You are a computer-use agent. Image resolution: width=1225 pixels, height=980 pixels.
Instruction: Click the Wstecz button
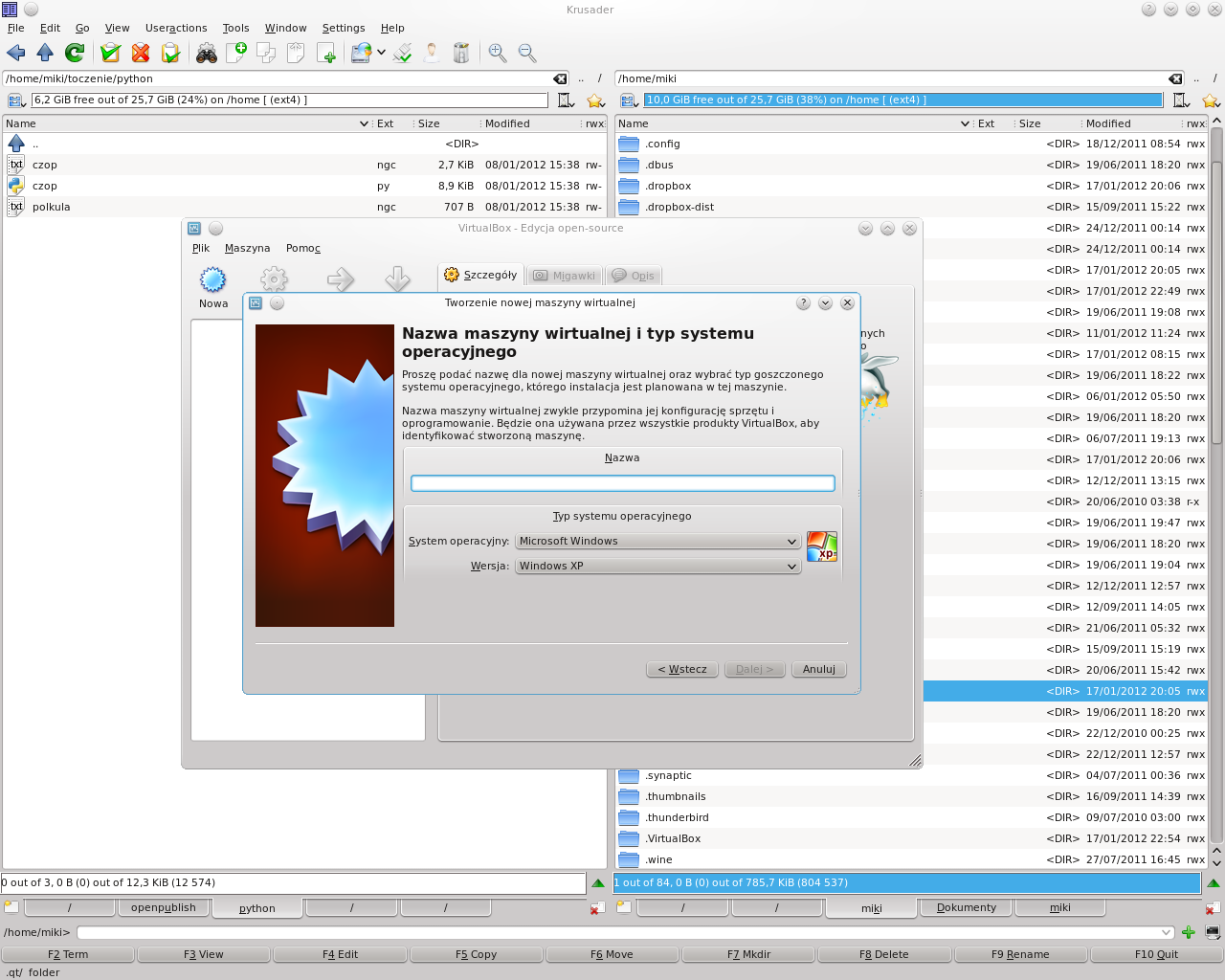[x=682, y=669]
